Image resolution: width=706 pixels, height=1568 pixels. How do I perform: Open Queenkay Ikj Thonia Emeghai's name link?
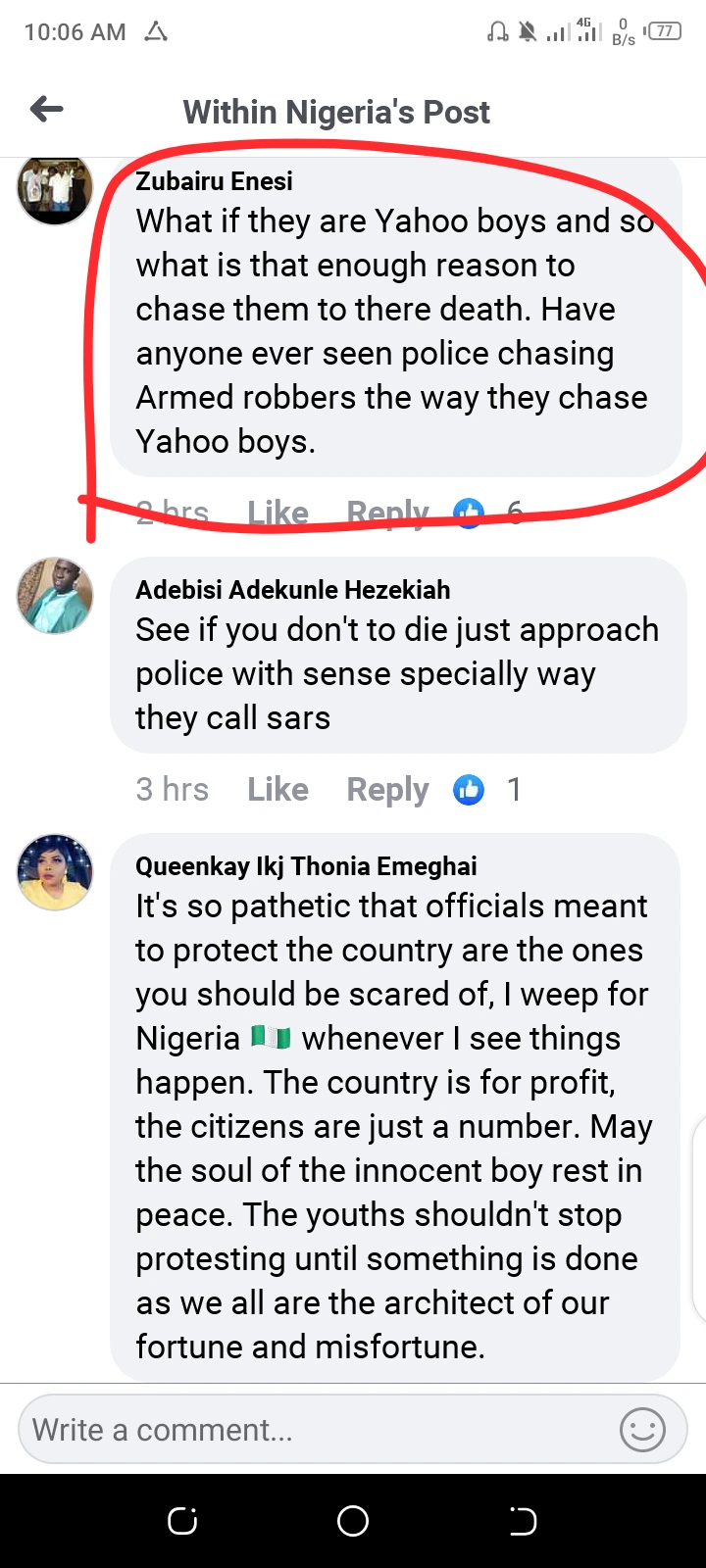(306, 866)
